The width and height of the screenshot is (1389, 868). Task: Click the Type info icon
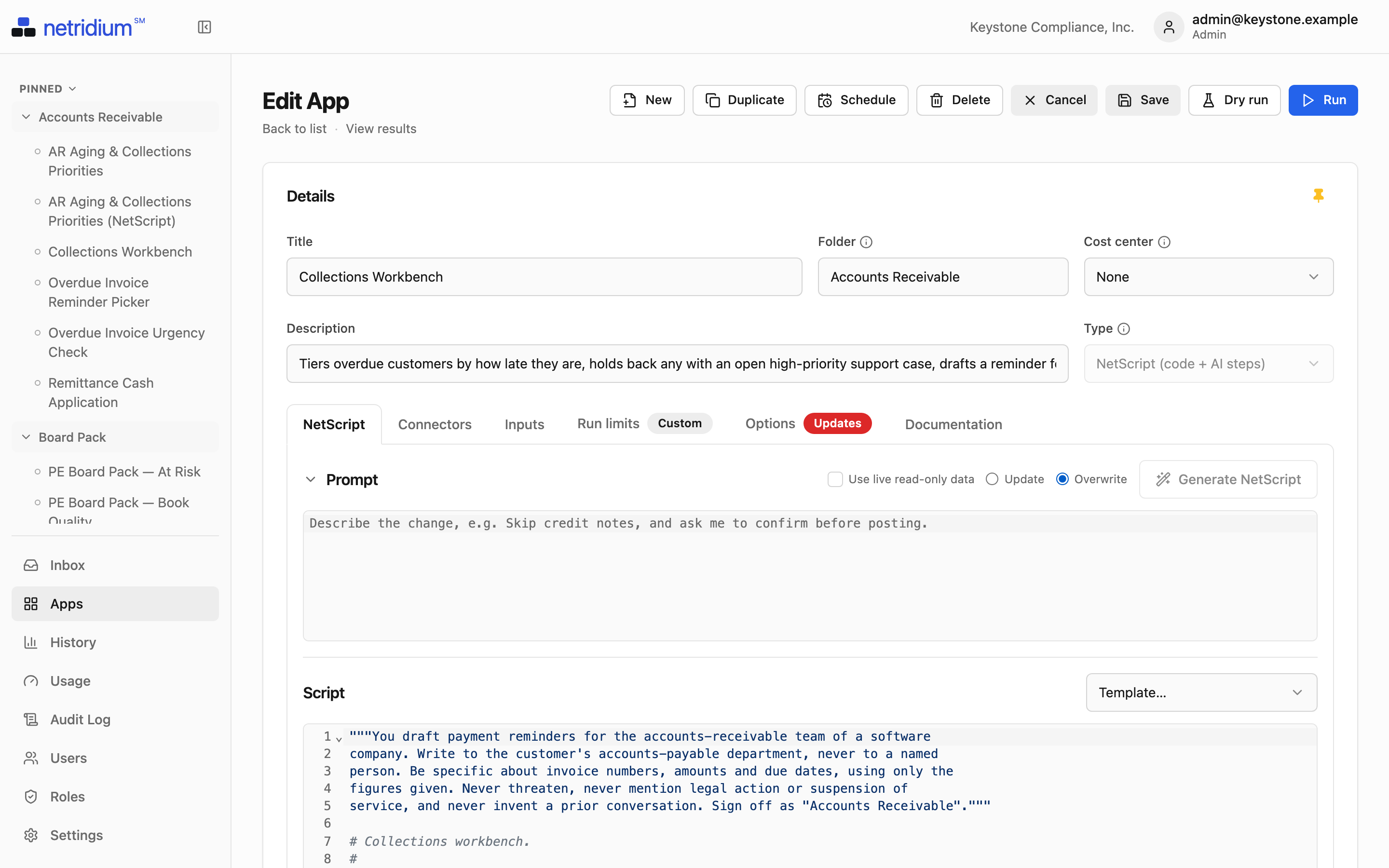coord(1124,329)
